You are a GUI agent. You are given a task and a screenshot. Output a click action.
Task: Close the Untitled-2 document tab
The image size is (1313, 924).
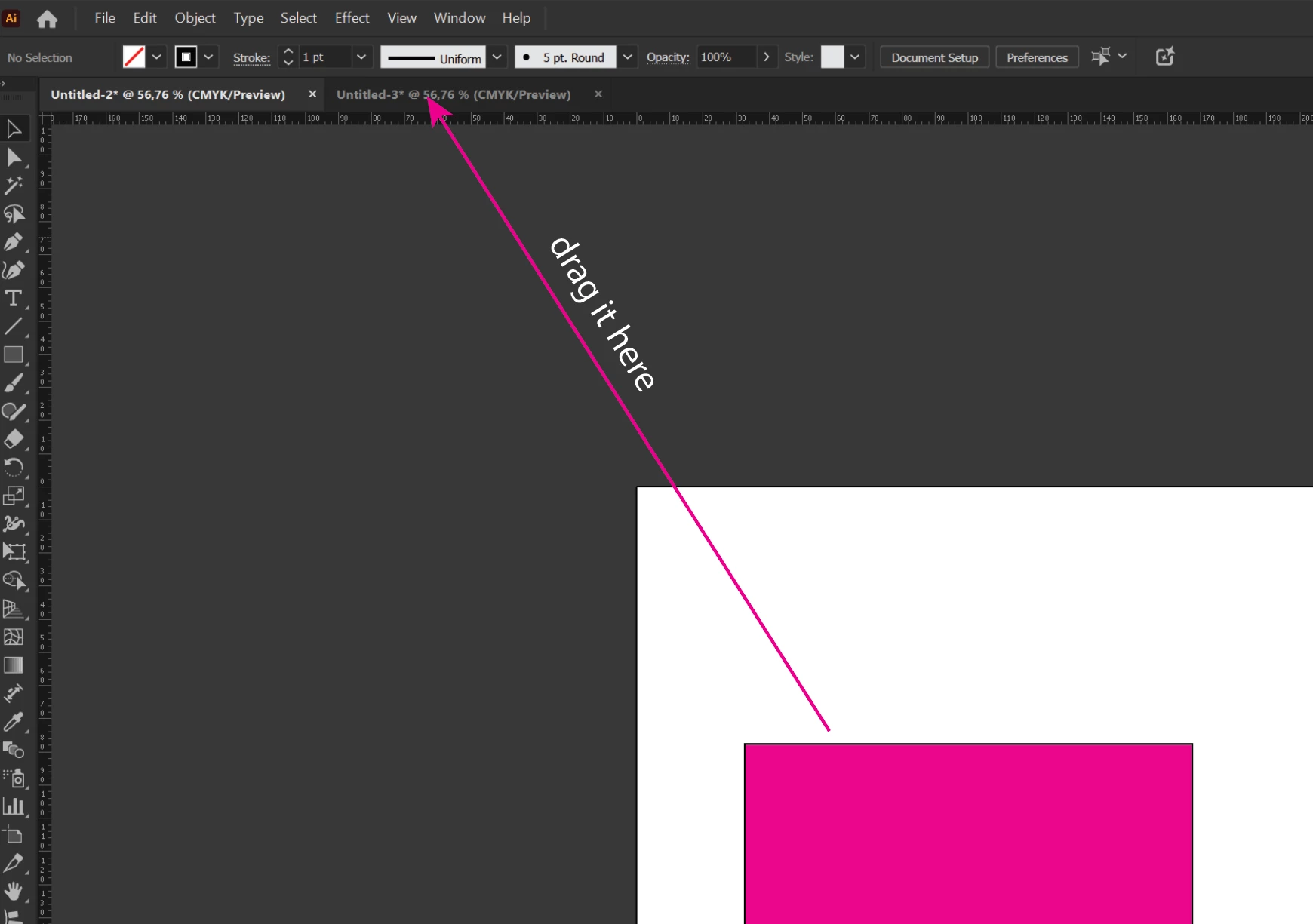(x=312, y=94)
